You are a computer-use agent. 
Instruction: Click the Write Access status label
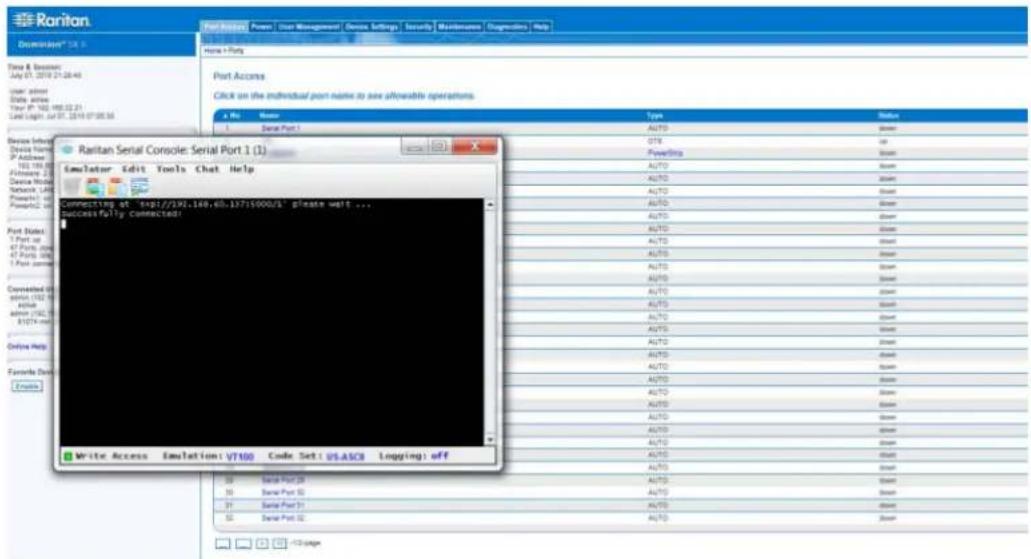[x=111, y=456]
